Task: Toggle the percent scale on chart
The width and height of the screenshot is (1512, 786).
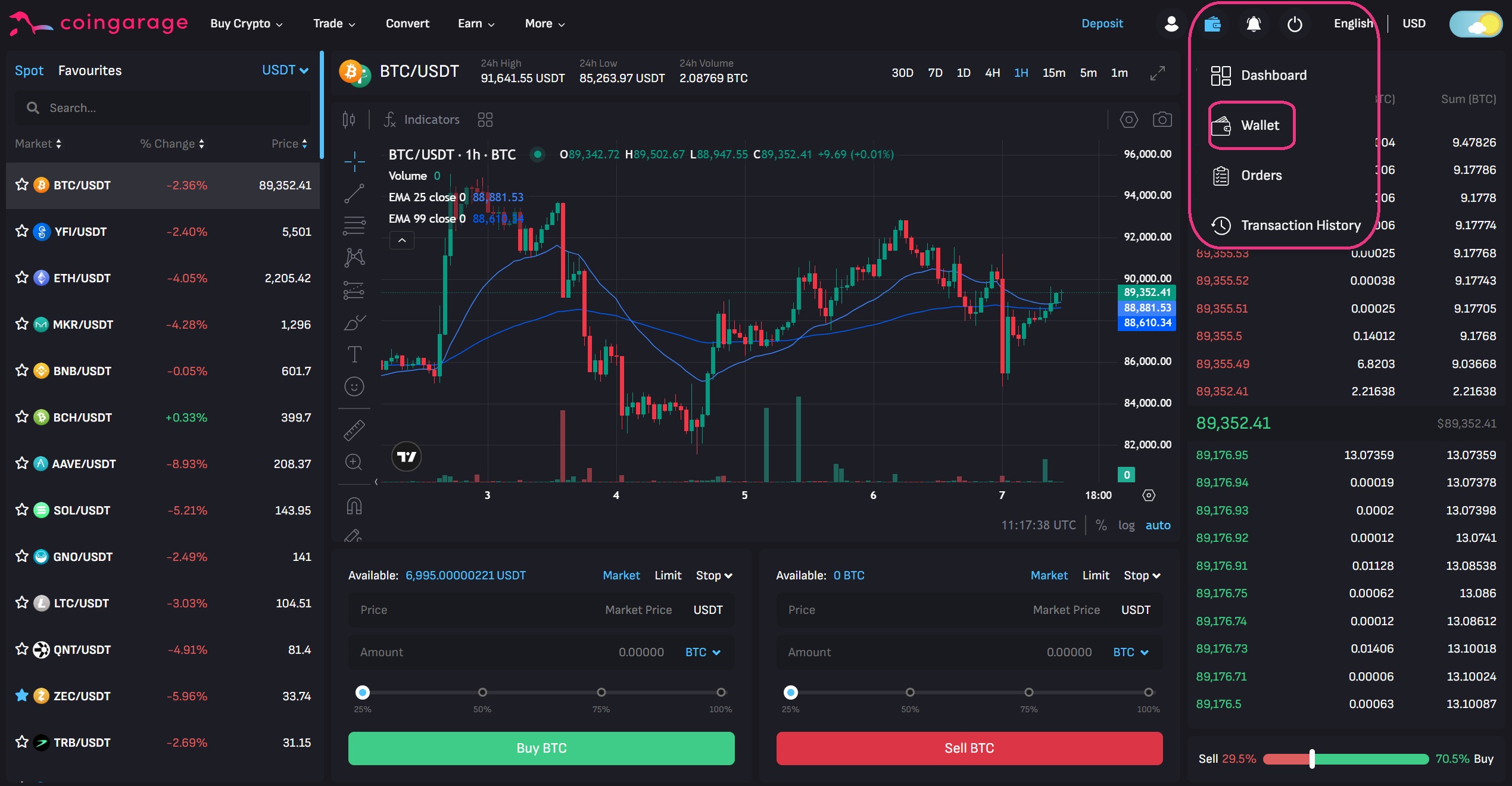Action: (x=1101, y=525)
